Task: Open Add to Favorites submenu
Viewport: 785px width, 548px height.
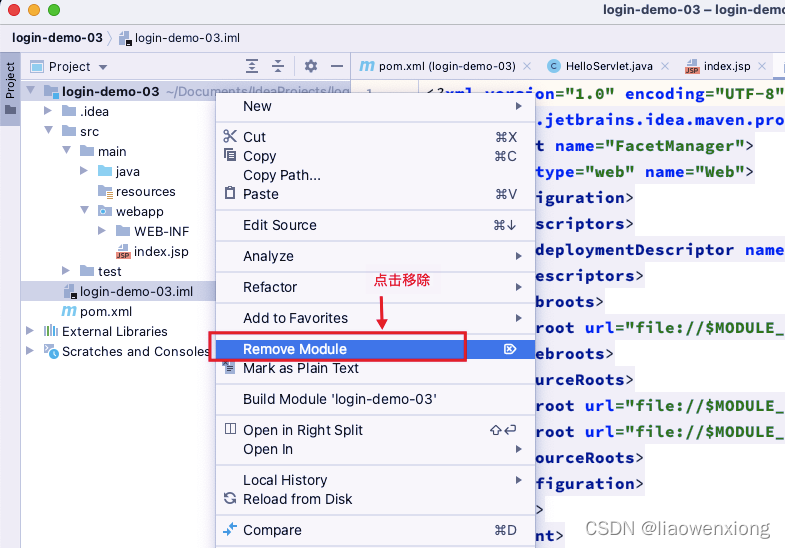Action: pyautogui.click(x=375, y=318)
